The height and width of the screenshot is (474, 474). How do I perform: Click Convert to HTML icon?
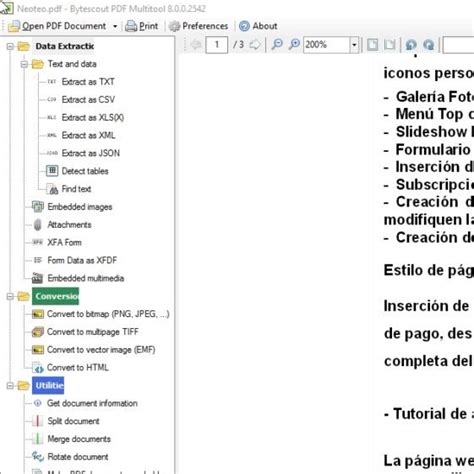tap(38, 368)
